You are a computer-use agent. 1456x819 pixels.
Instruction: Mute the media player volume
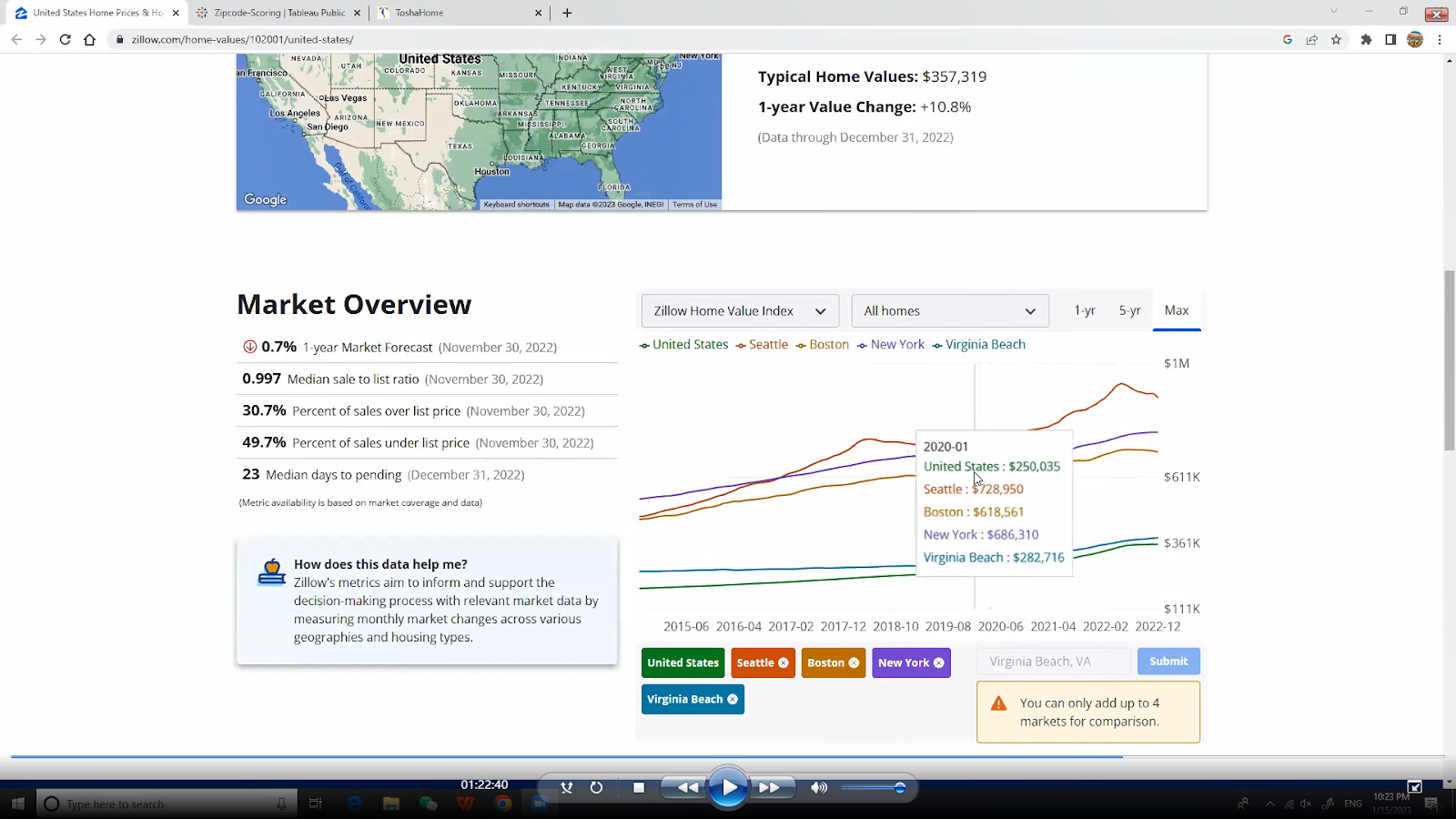[819, 787]
